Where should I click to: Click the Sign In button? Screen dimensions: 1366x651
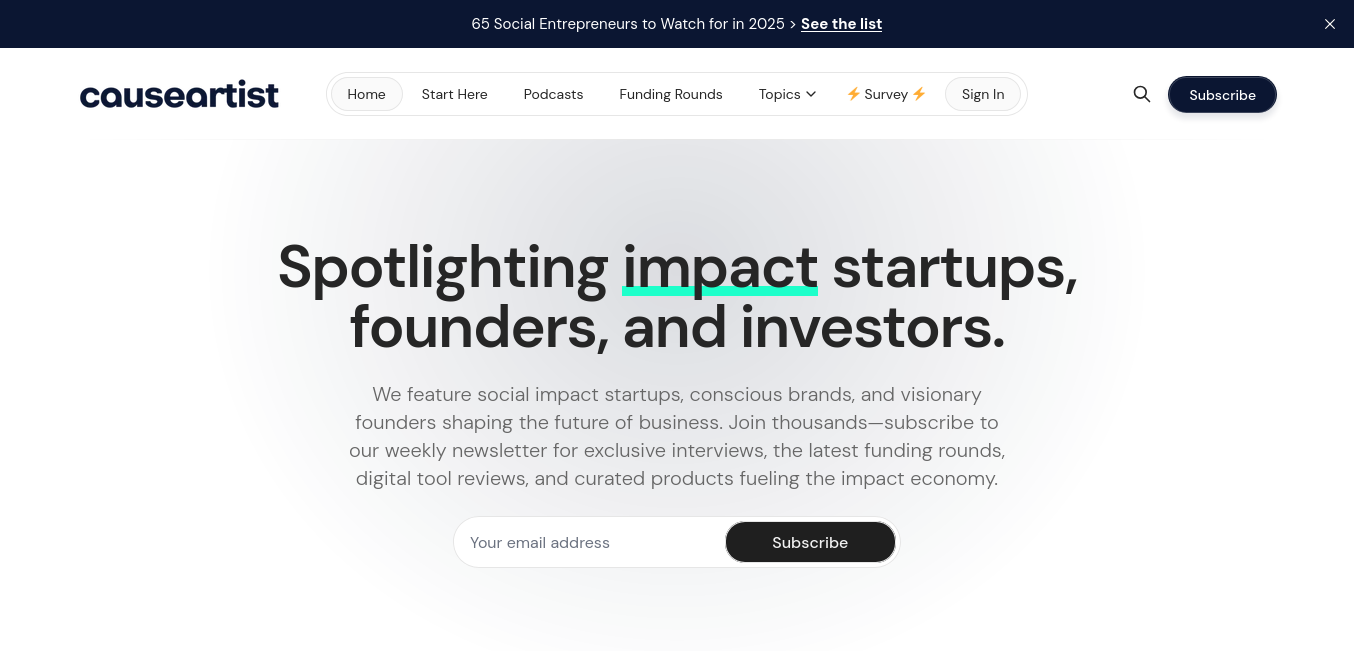(983, 94)
